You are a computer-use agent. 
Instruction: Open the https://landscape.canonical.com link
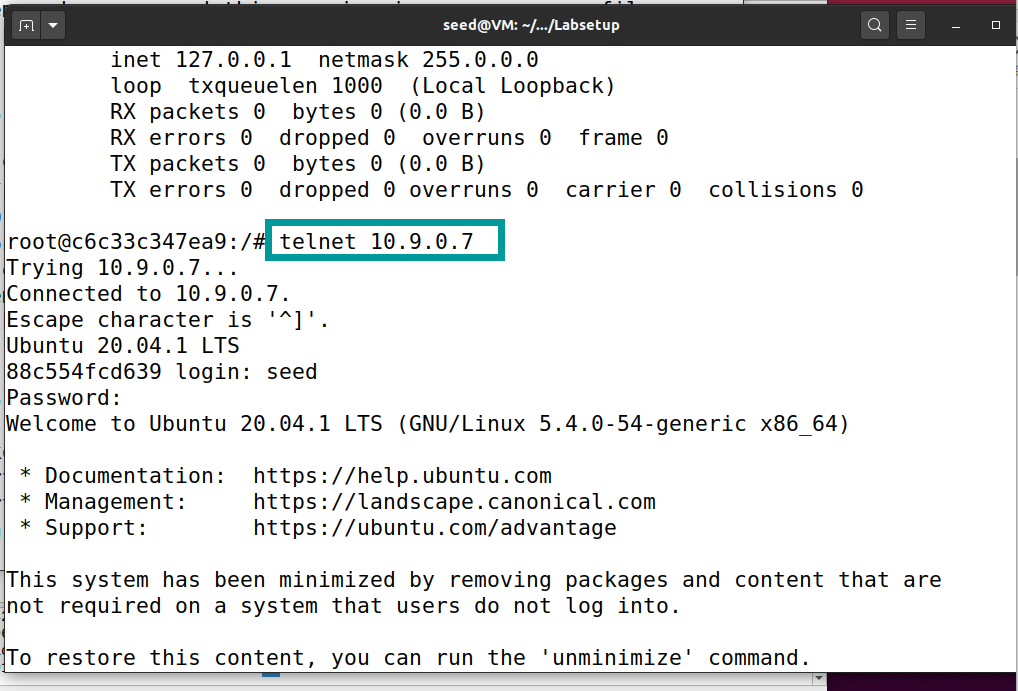pos(454,501)
